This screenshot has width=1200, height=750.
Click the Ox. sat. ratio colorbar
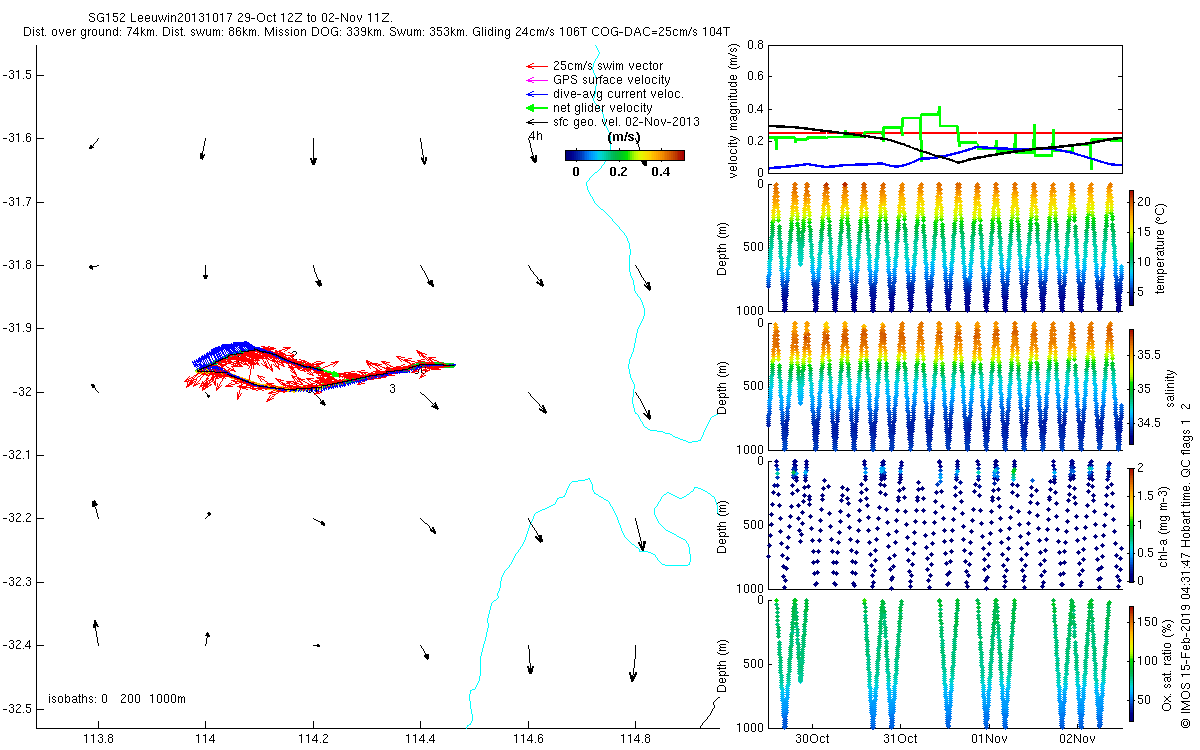click(1132, 663)
